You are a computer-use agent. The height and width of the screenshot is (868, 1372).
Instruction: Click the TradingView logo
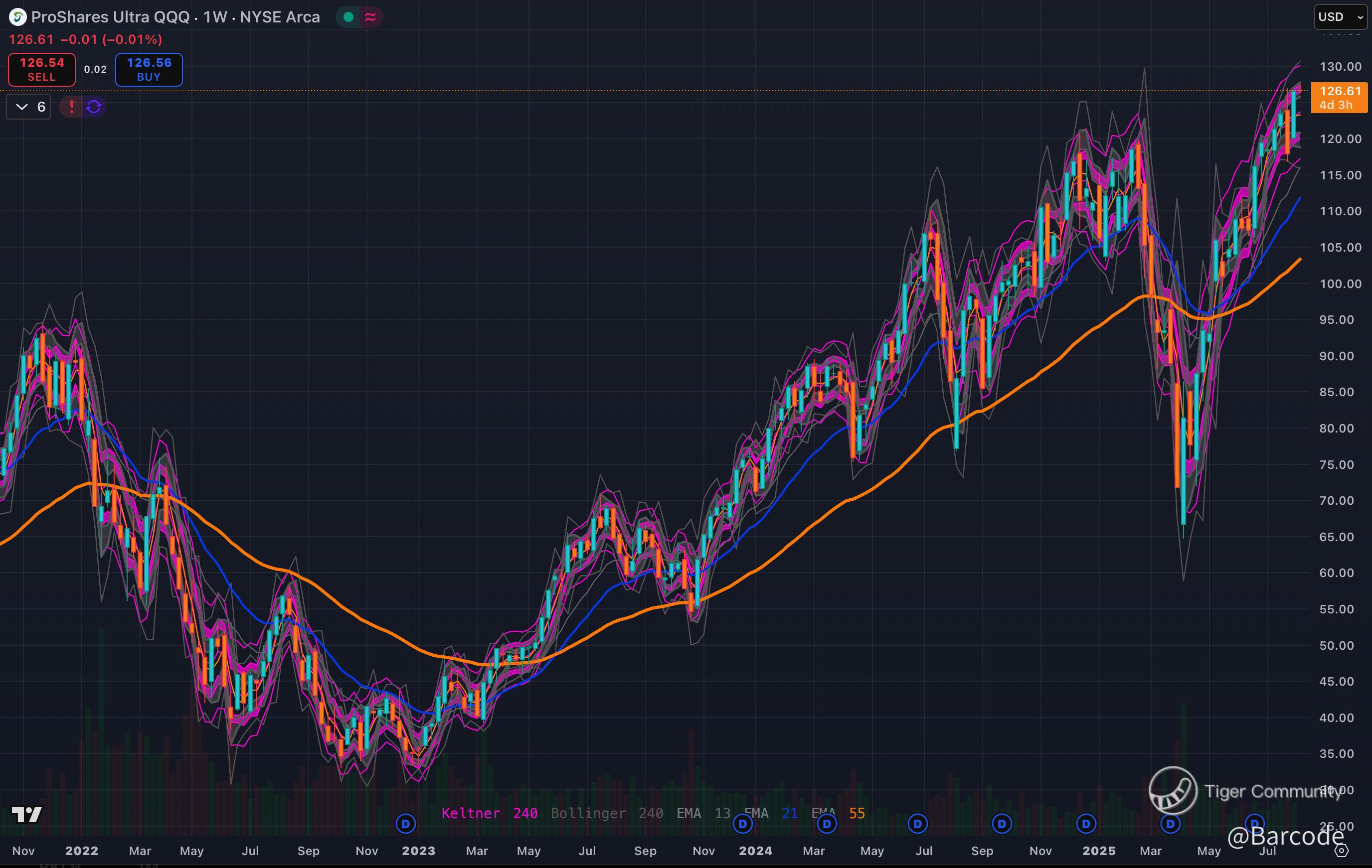[27, 815]
